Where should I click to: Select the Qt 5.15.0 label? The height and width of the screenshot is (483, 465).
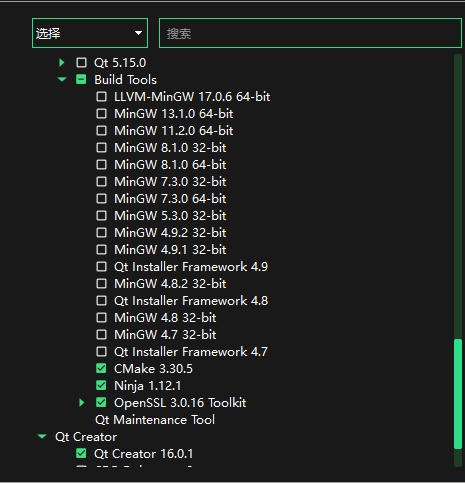pyautogui.click(x=120, y=62)
